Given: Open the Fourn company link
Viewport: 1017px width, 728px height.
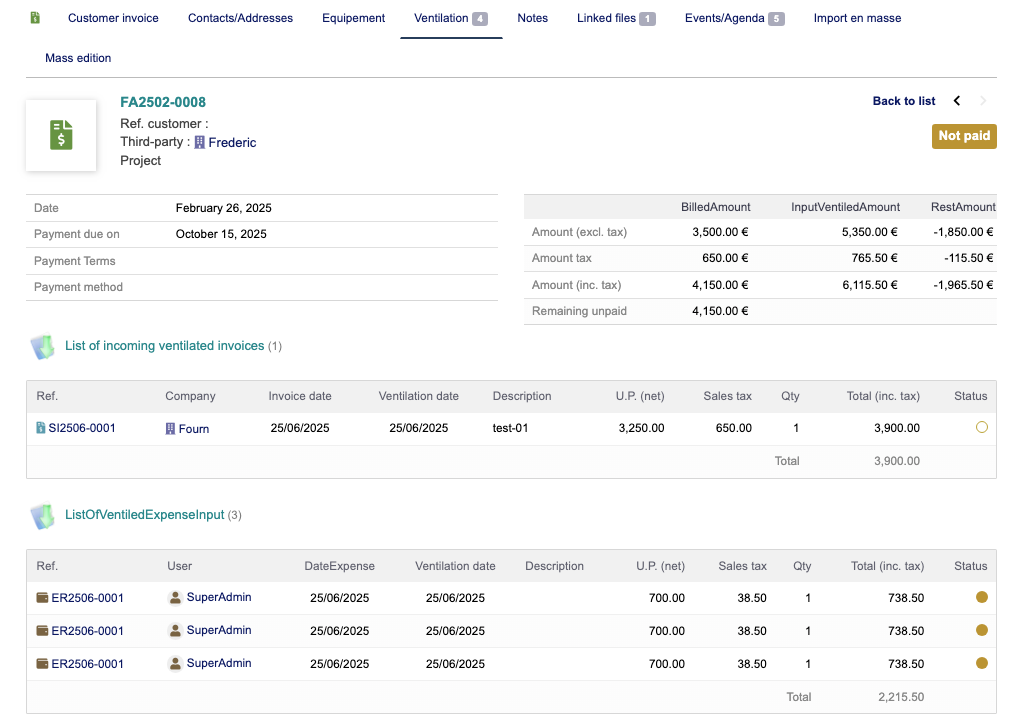Looking at the screenshot, I should point(193,429).
